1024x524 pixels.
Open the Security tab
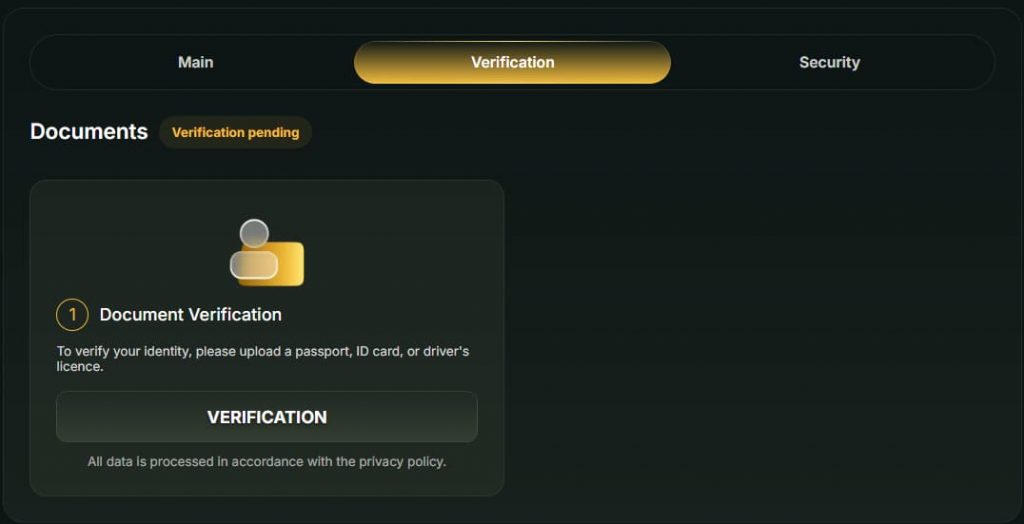coord(829,63)
